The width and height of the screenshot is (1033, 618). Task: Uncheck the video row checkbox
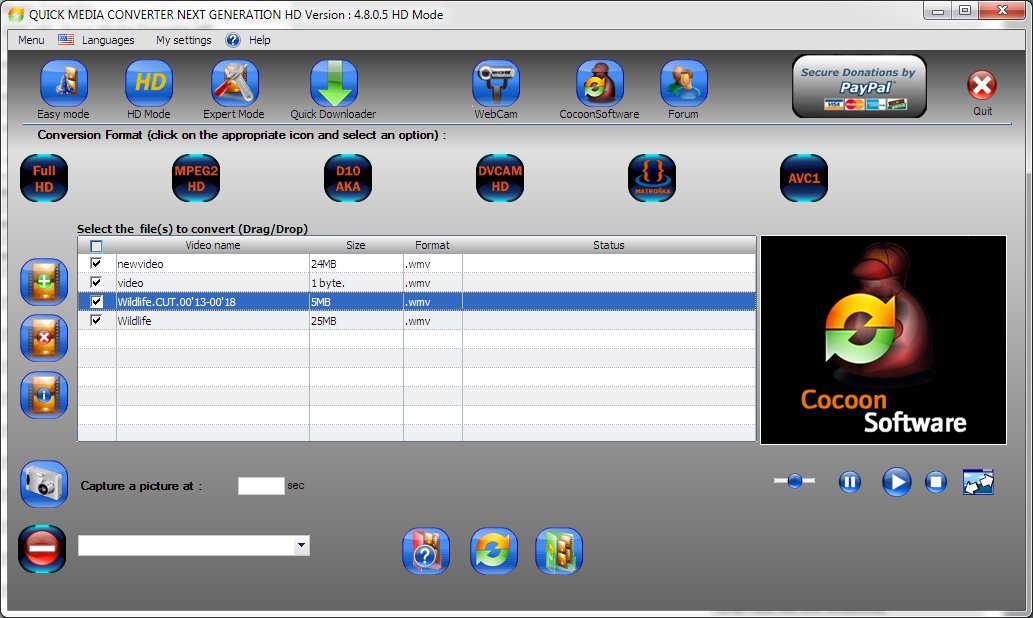(x=96, y=283)
